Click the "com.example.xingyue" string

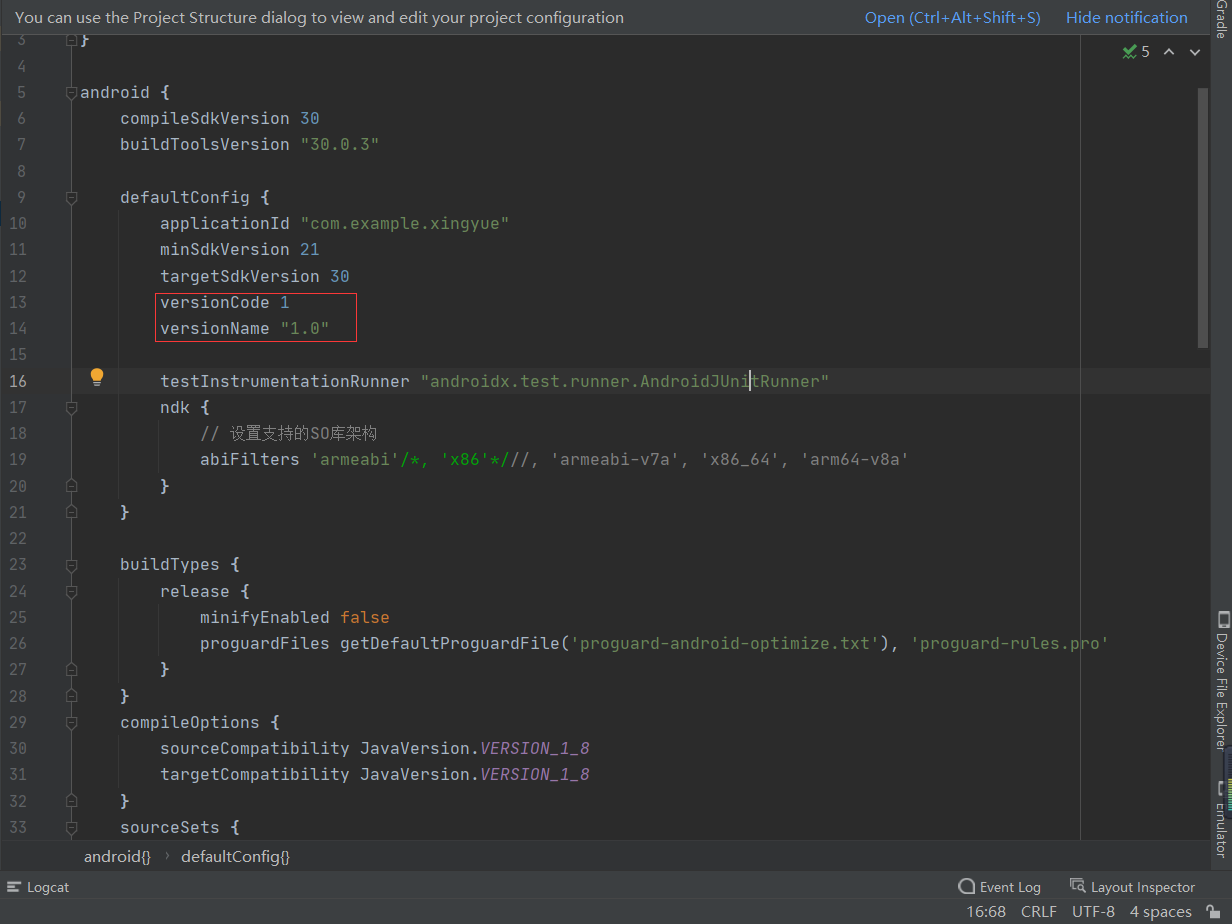point(405,223)
